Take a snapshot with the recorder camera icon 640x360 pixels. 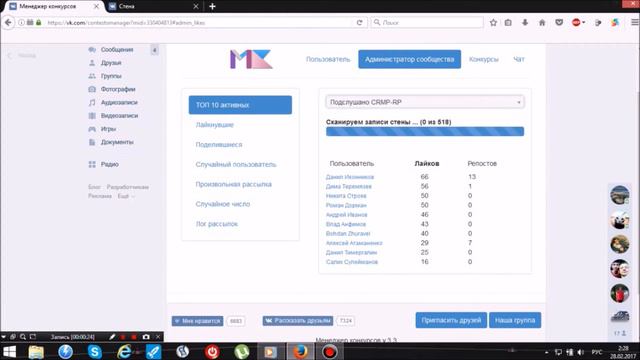coord(146,337)
